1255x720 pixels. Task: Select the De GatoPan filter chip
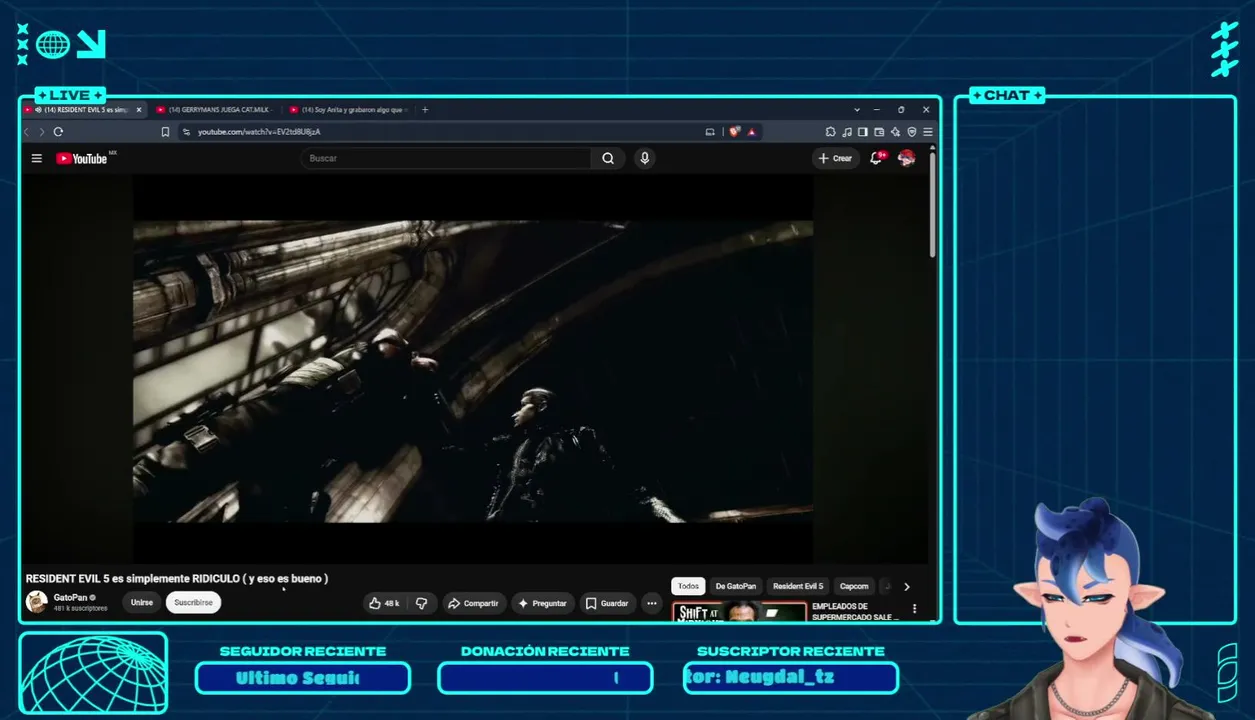pos(736,586)
